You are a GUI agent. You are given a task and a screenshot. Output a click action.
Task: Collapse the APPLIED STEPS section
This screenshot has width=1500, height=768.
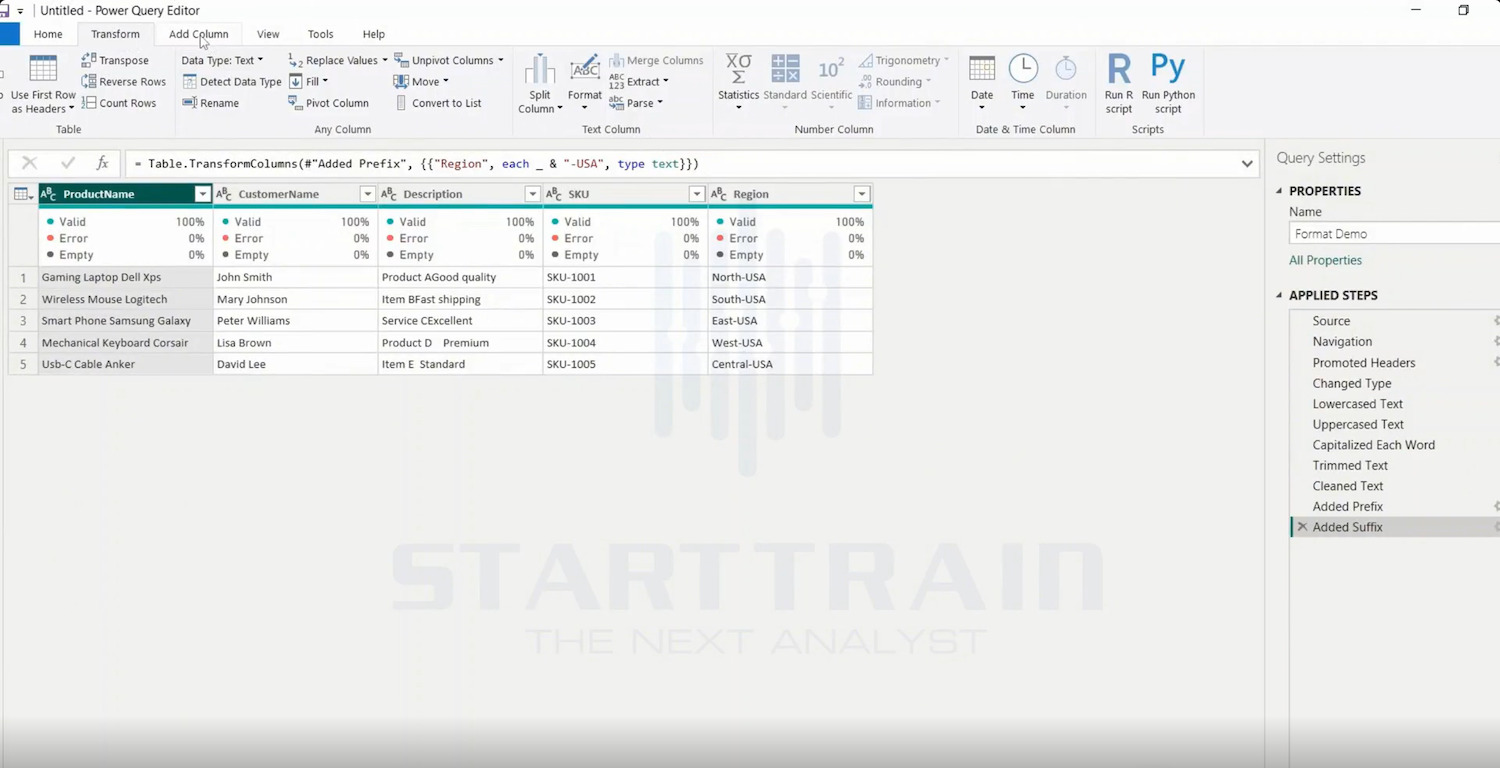coord(1279,295)
